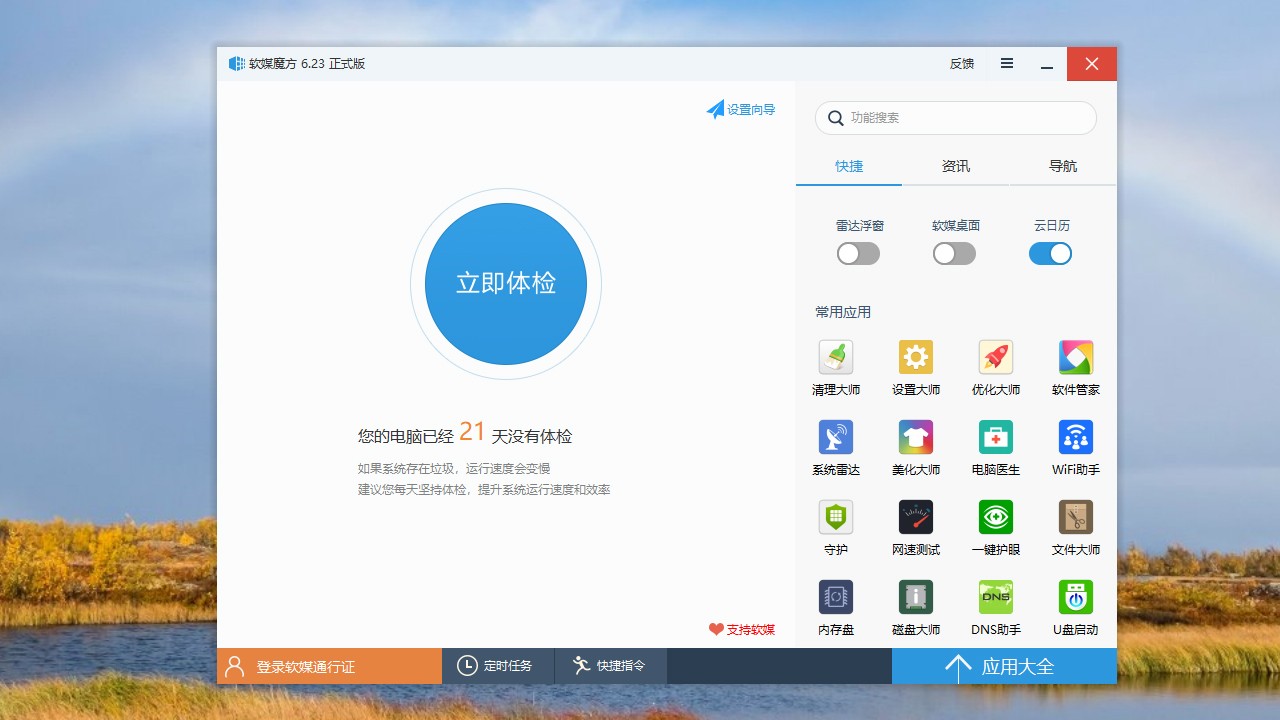This screenshot has height=720, width=1280.
Task: Switch to the 快捷 tab
Action: tap(849, 166)
